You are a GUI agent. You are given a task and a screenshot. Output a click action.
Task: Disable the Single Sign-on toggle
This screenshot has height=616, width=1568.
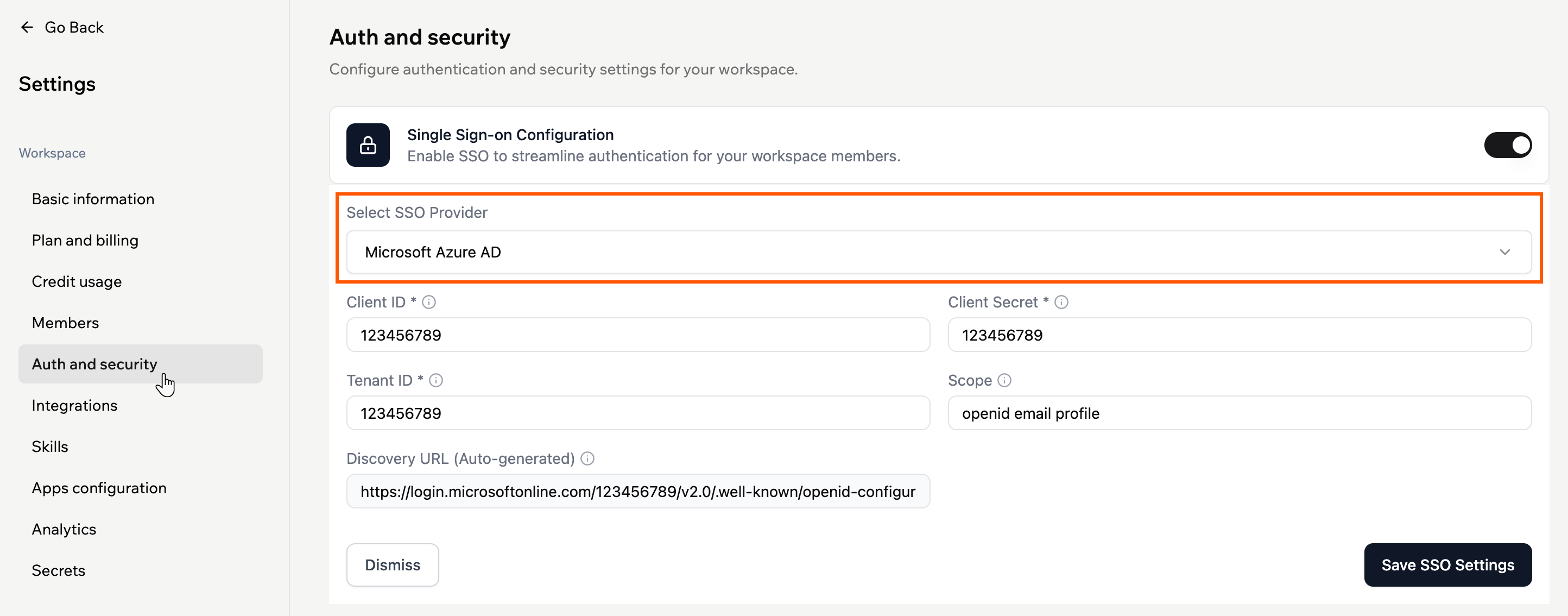[x=1507, y=145]
